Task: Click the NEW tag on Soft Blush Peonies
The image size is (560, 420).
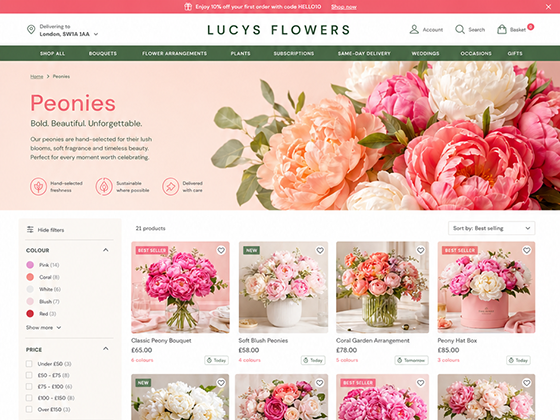Action: point(251,250)
